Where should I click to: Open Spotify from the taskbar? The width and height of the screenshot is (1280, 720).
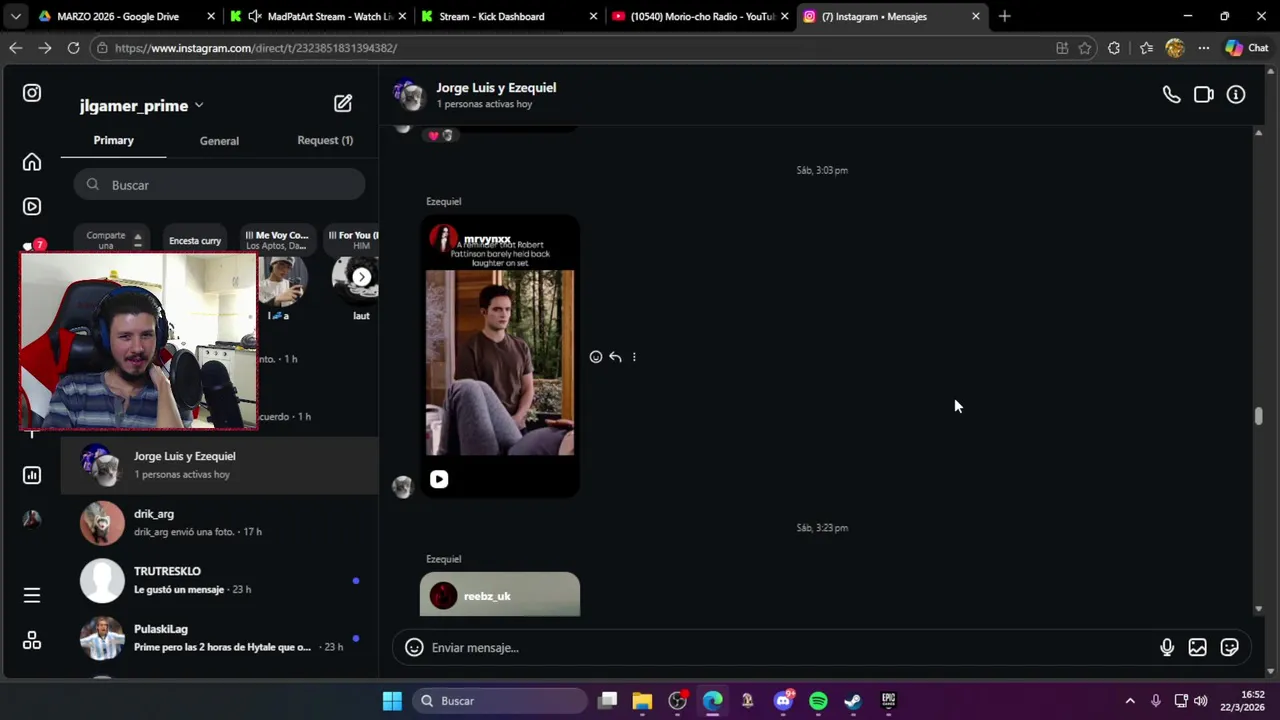[x=818, y=701]
